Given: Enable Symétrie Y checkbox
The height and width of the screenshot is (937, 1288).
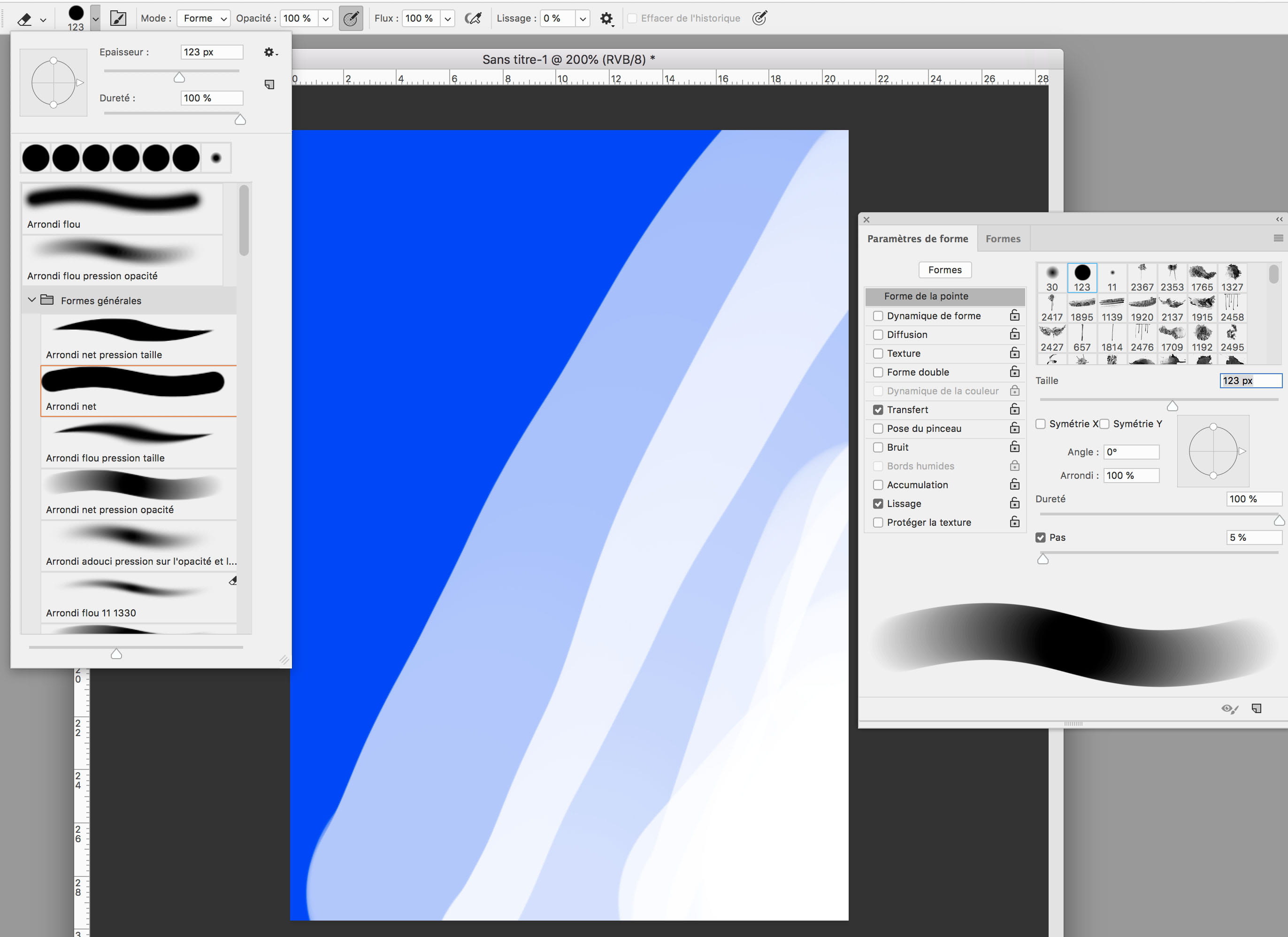Looking at the screenshot, I should tap(1104, 423).
